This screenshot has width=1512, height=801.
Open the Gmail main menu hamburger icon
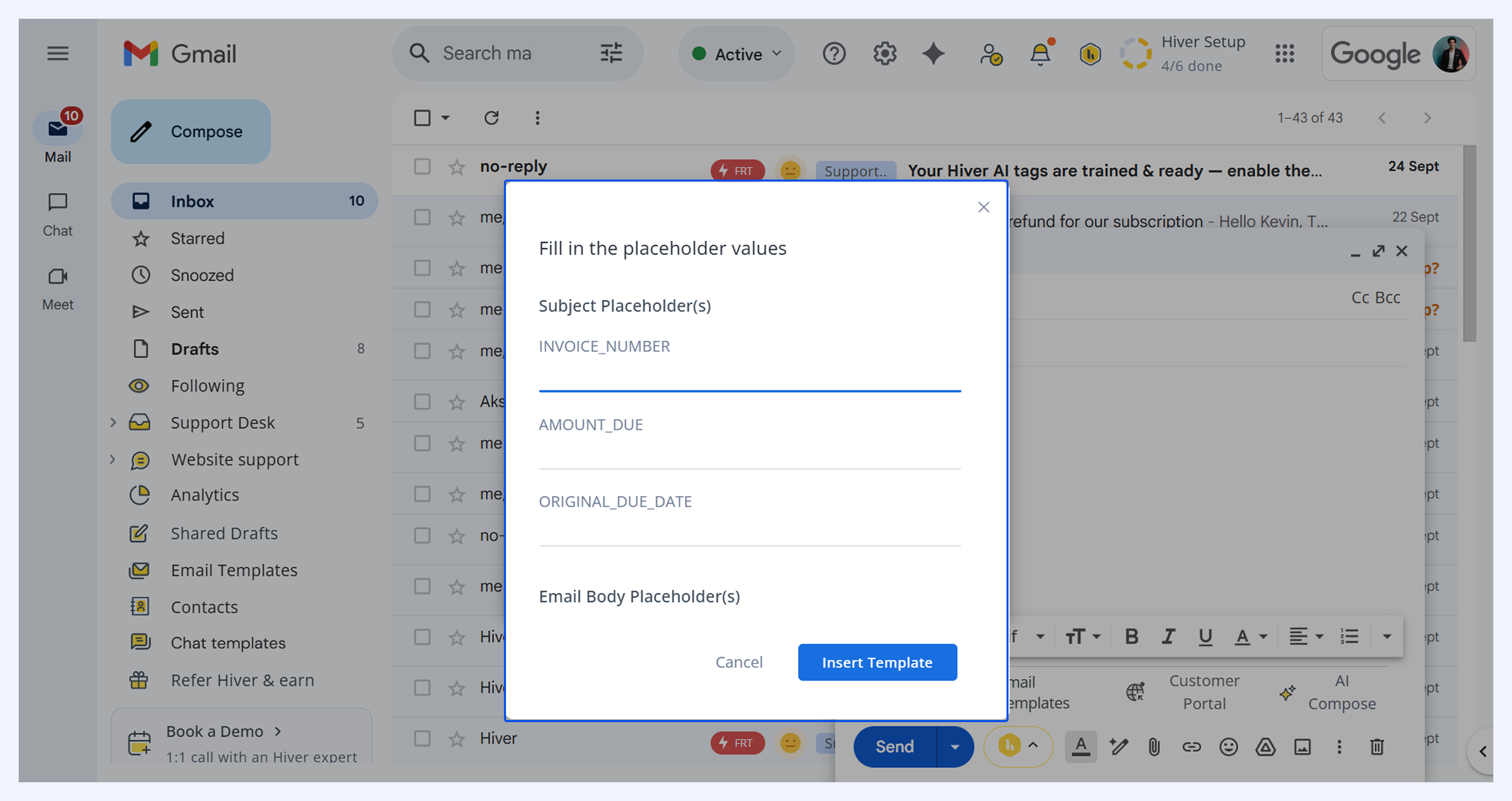click(58, 53)
